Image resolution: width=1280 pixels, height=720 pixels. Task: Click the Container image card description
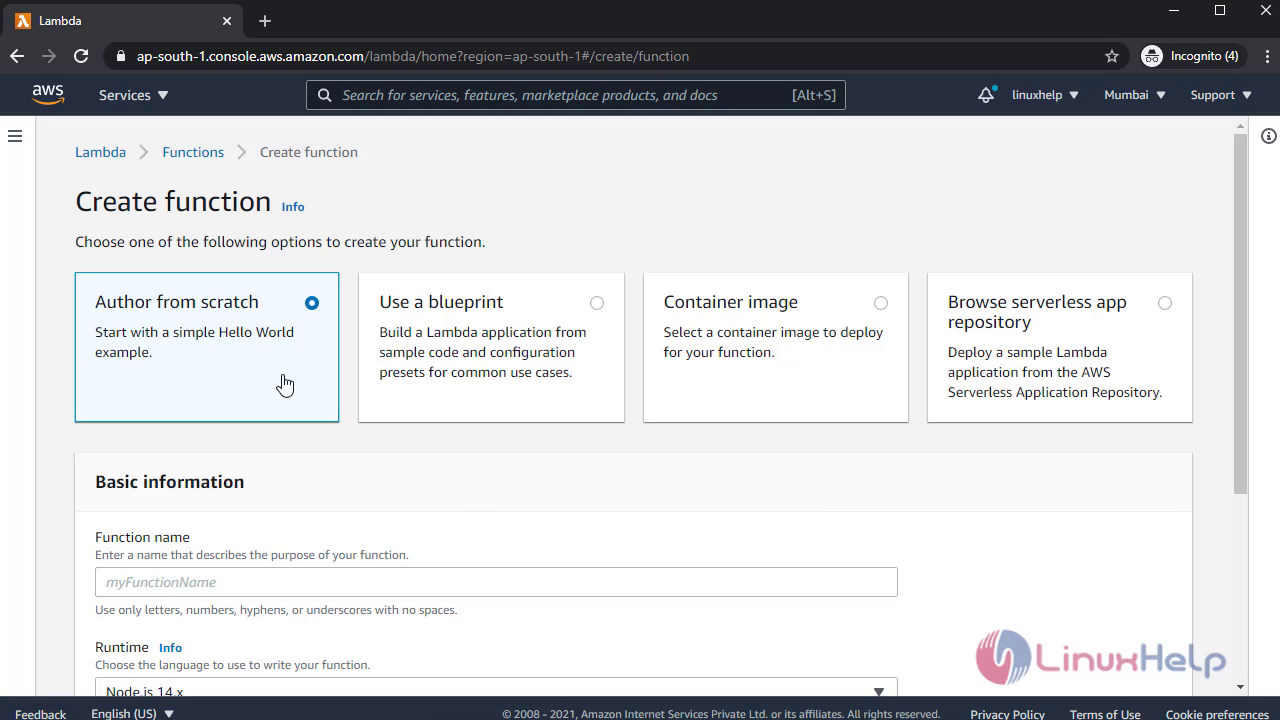(773, 342)
